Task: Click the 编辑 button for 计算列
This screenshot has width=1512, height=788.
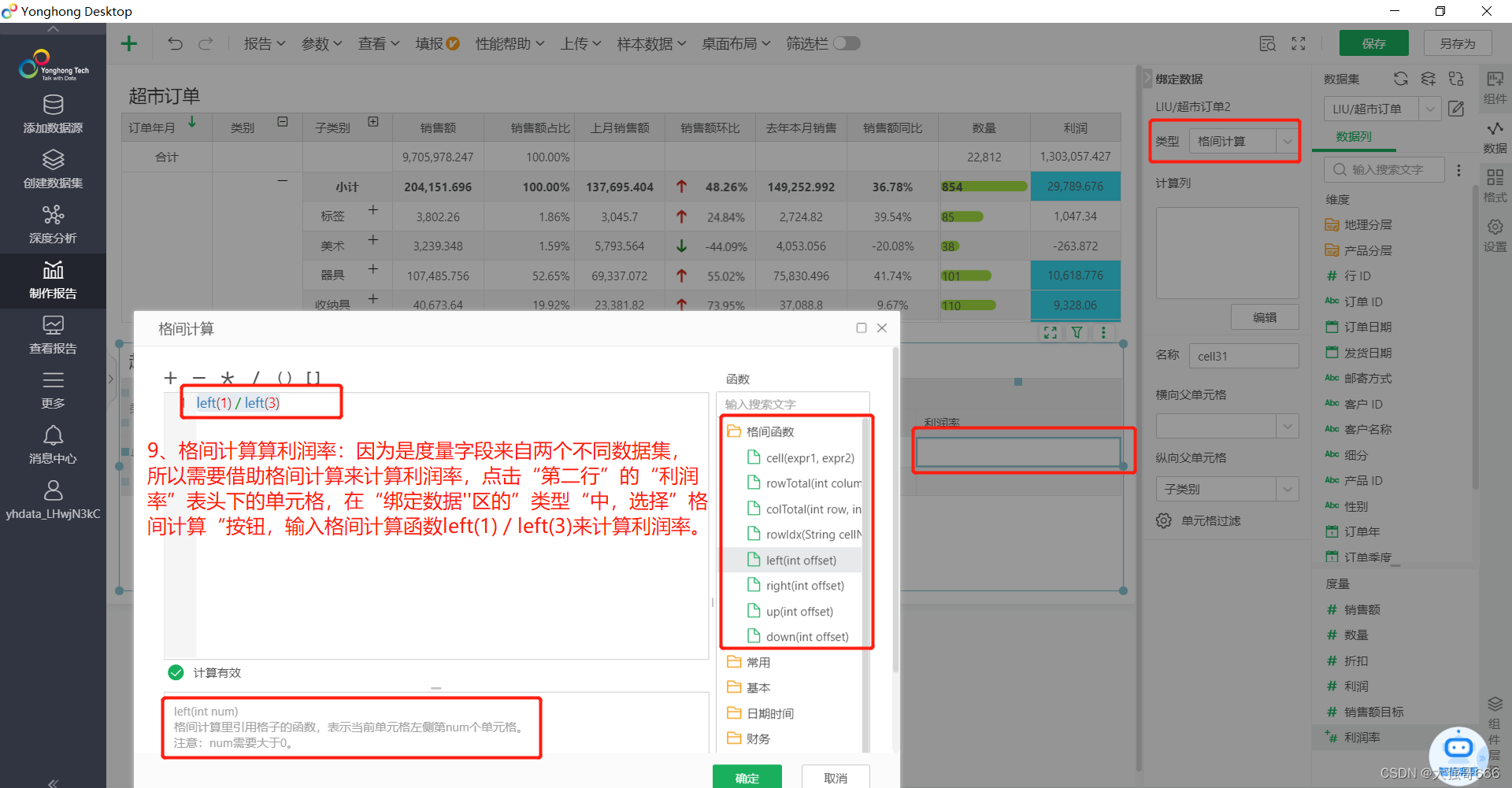Action: [1265, 317]
